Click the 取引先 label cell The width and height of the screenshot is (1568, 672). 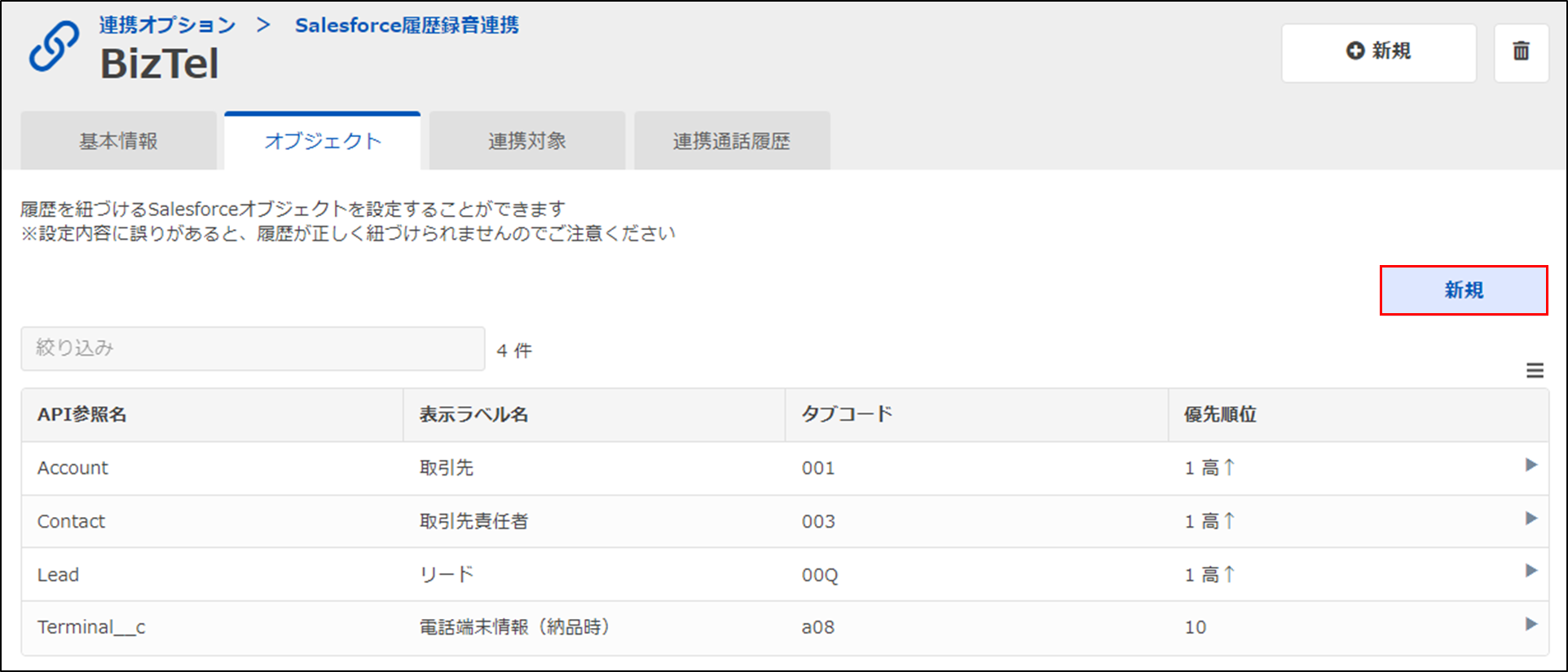446,468
